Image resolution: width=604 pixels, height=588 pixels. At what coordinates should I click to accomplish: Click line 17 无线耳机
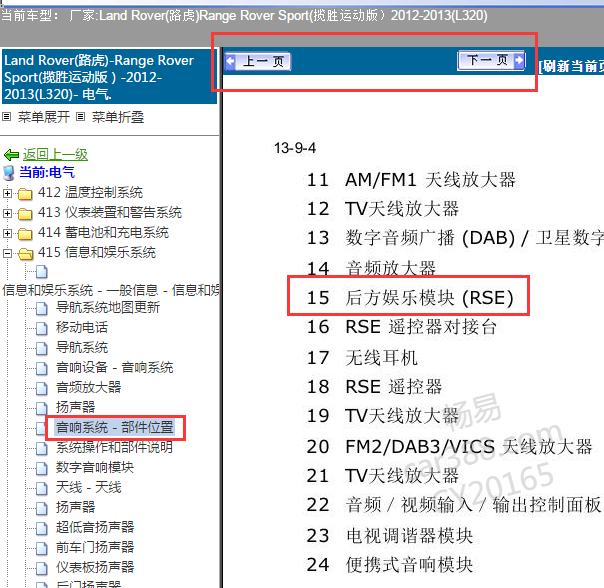[362, 358]
